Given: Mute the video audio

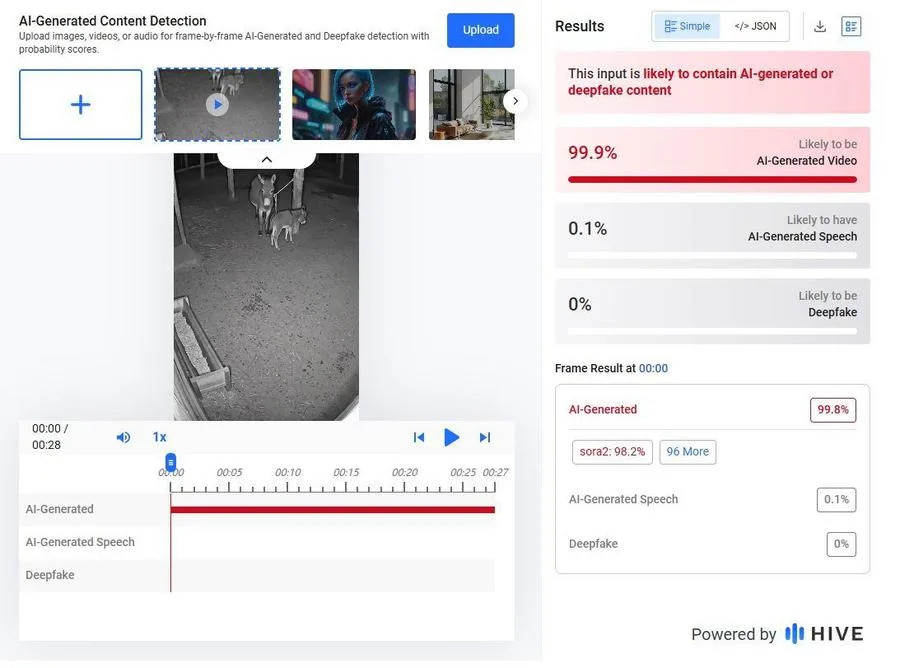Looking at the screenshot, I should (123, 436).
